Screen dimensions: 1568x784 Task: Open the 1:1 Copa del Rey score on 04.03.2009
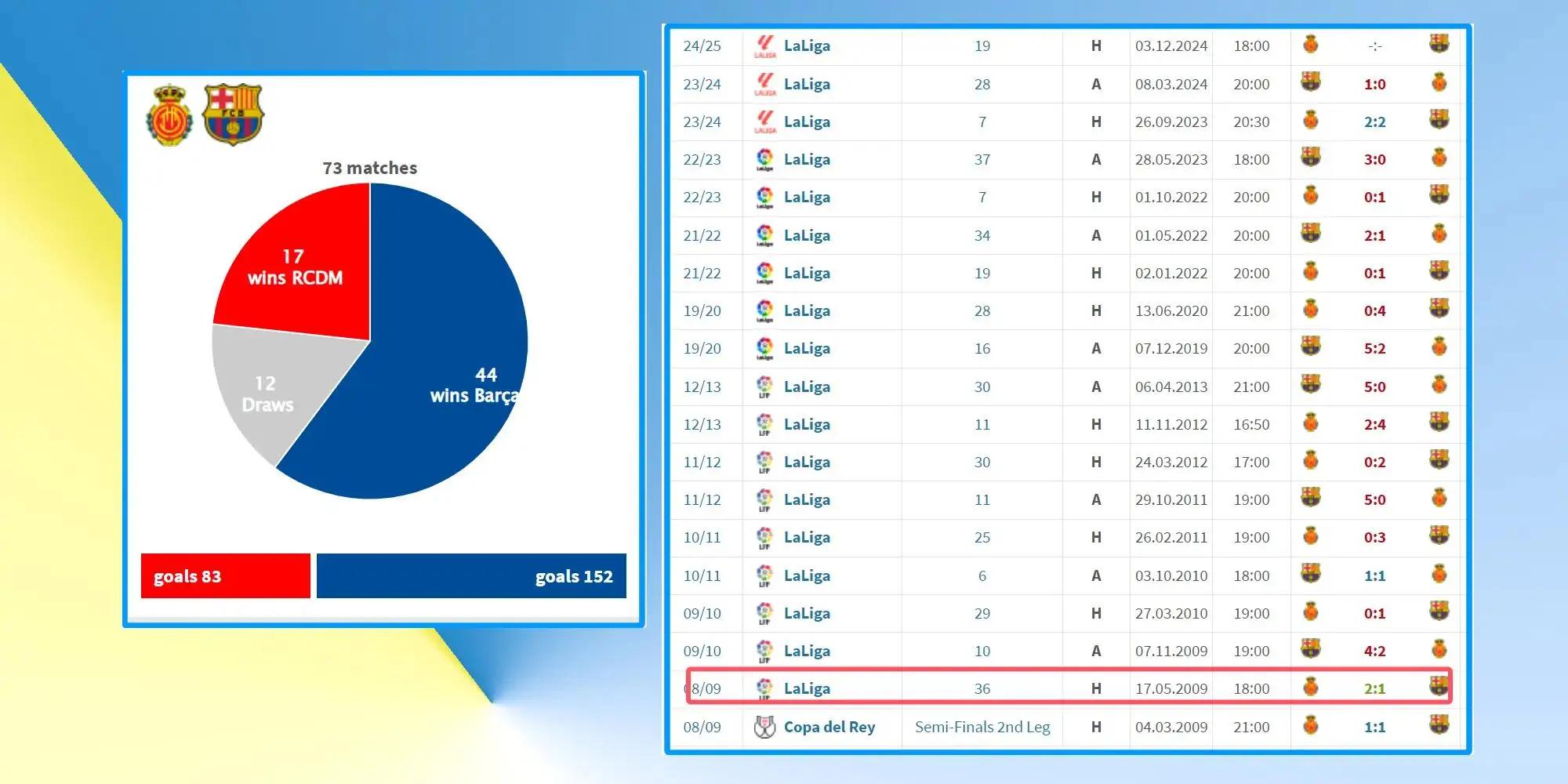[x=1374, y=727]
